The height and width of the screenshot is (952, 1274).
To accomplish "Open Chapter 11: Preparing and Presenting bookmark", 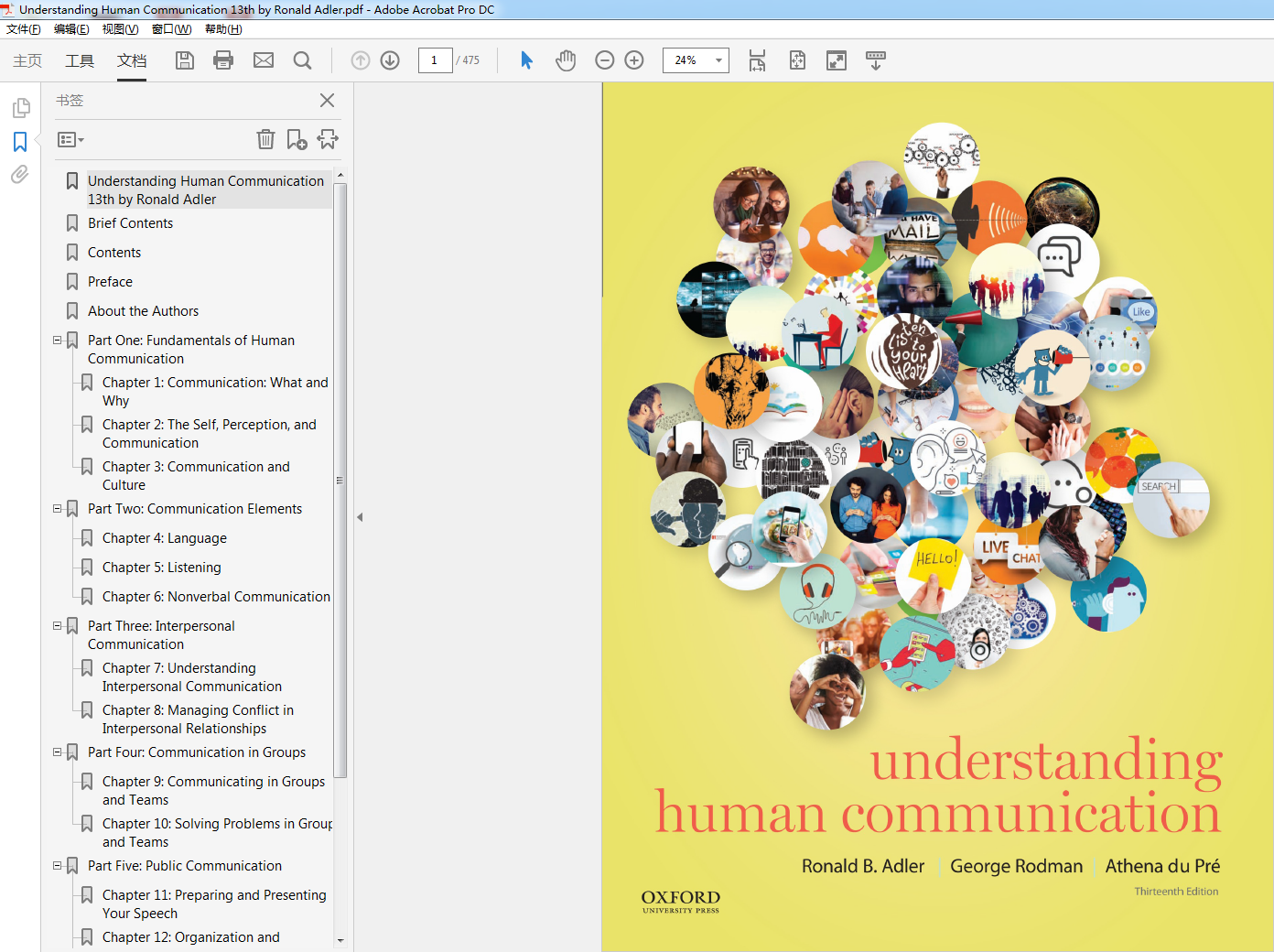I will point(214,904).
